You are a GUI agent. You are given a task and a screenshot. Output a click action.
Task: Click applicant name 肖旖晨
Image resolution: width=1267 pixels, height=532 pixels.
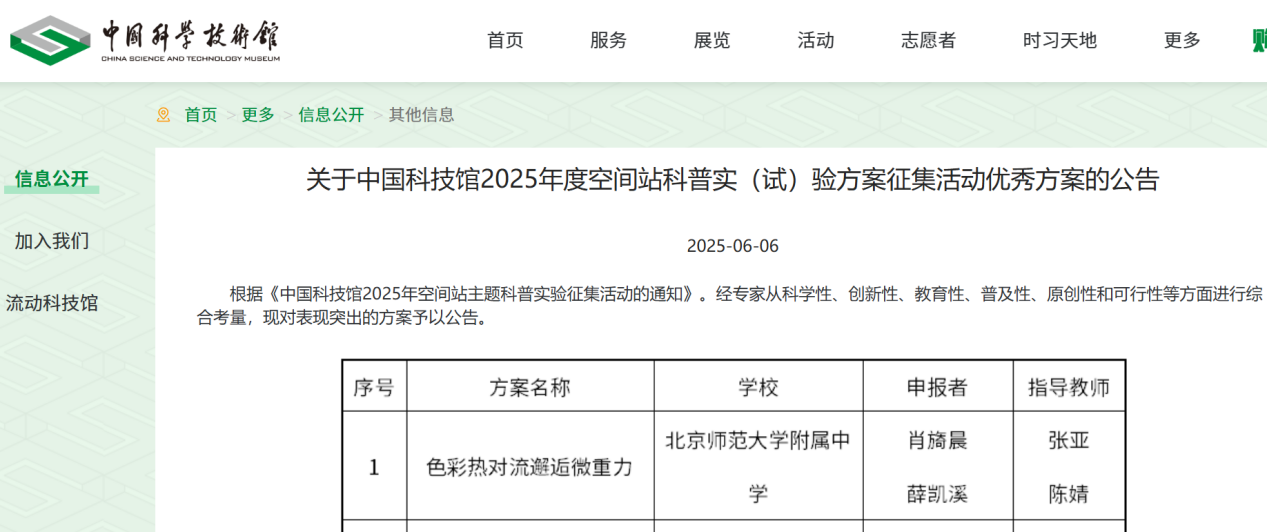[937, 440]
